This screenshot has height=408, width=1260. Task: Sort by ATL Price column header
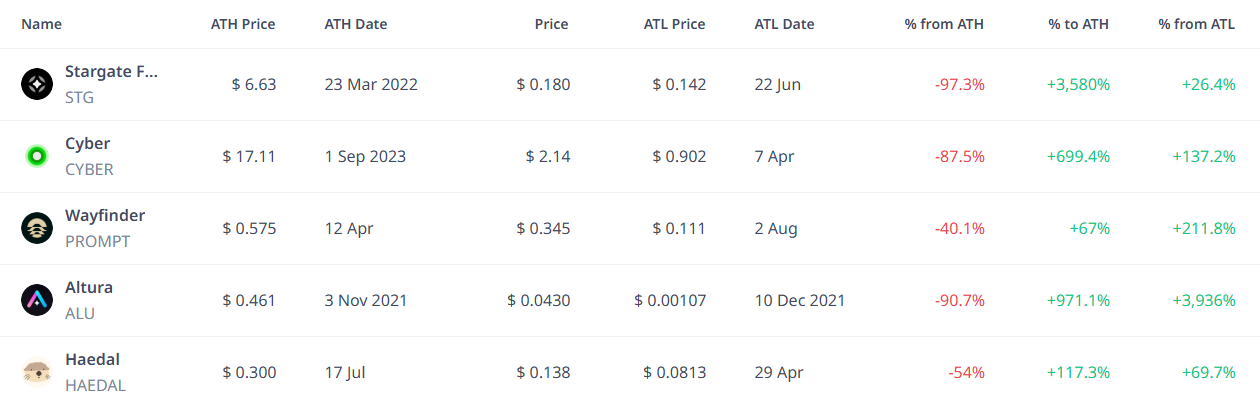(x=674, y=24)
